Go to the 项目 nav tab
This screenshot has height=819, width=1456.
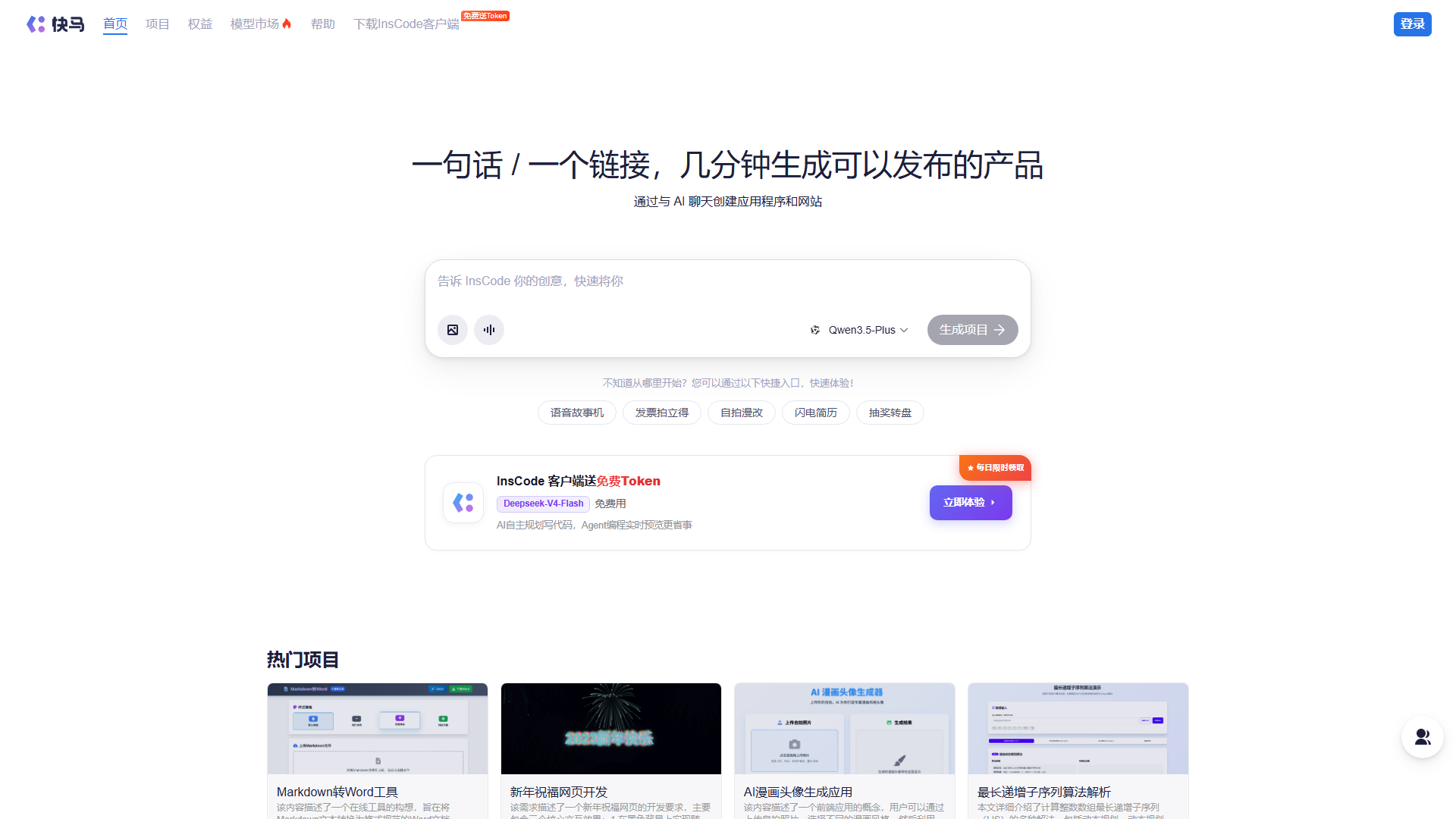[158, 24]
